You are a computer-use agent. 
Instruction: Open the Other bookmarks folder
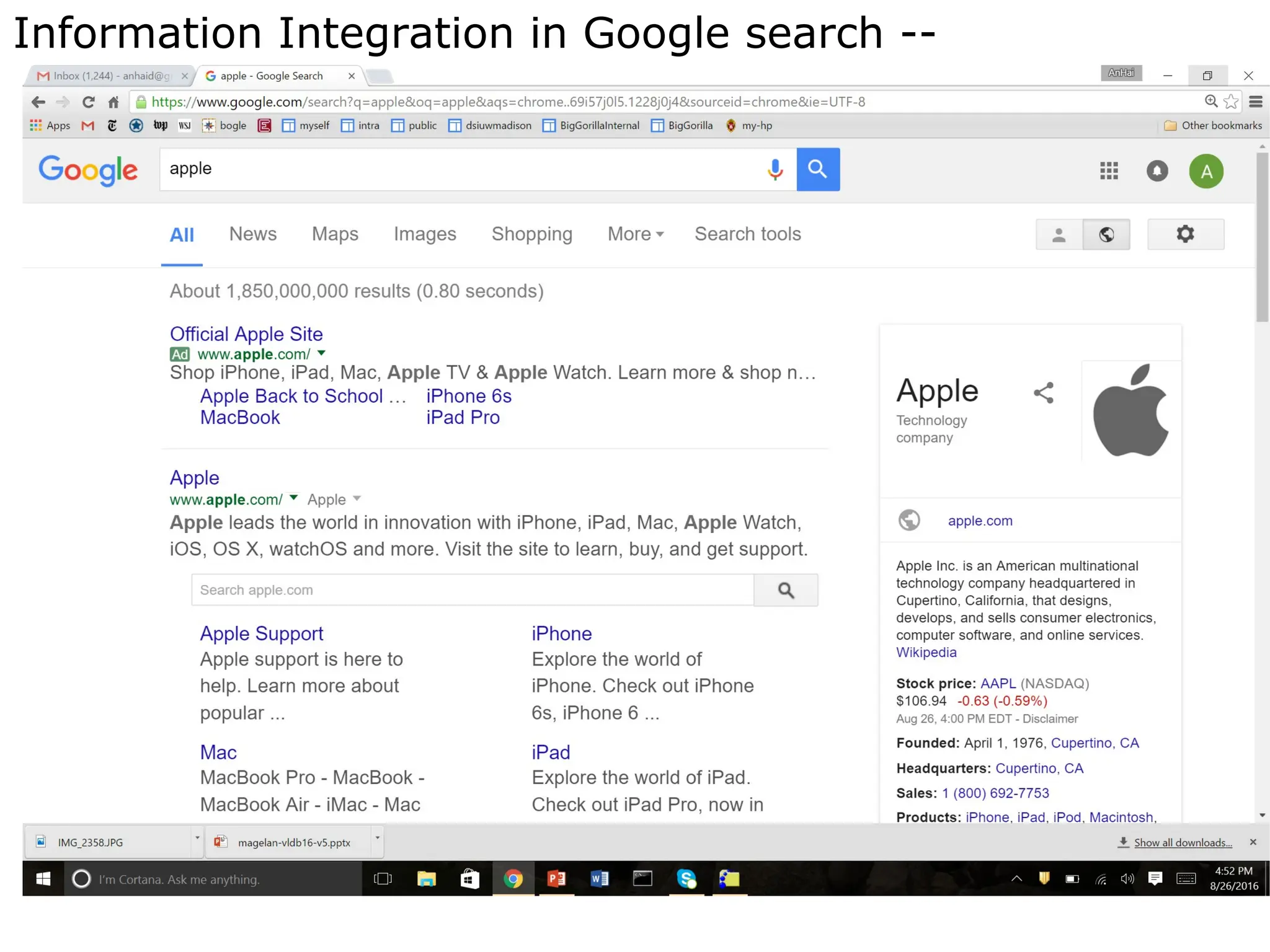click(1213, 125)
